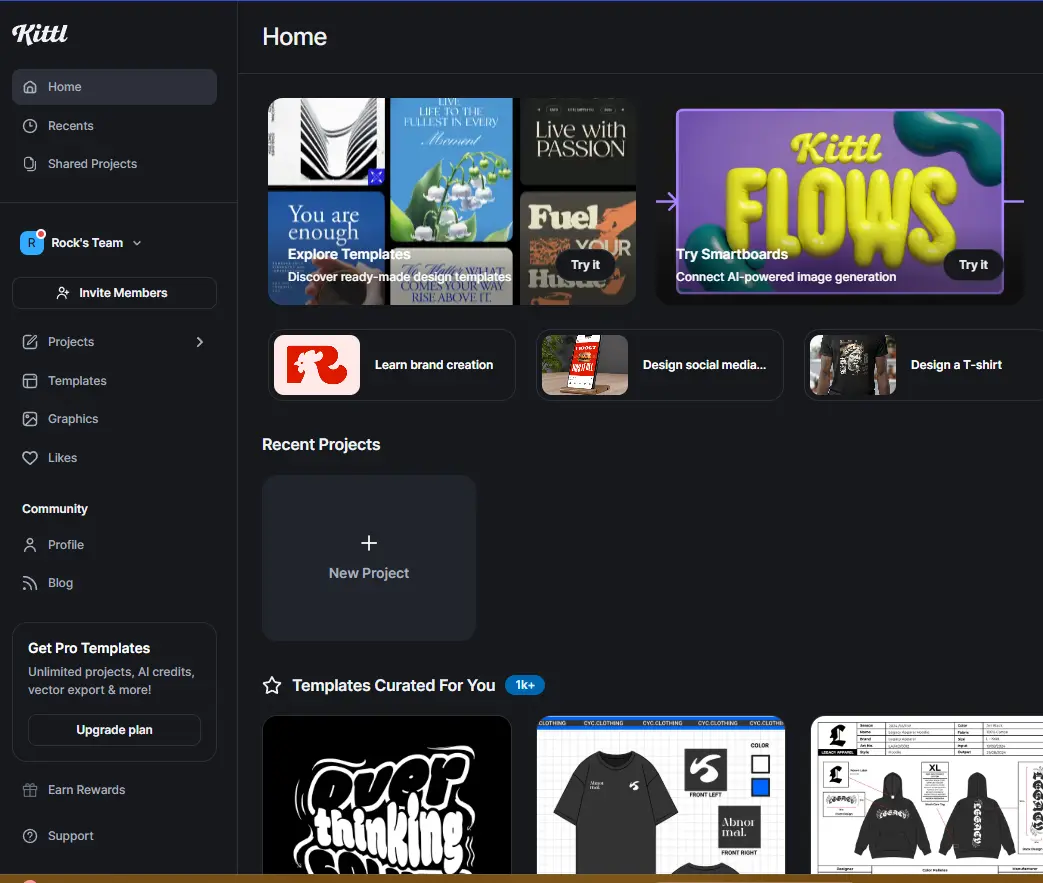Click the Earn Rewards gift icon
Viewport: 1043px width, 883px height.
click(30, 790)
